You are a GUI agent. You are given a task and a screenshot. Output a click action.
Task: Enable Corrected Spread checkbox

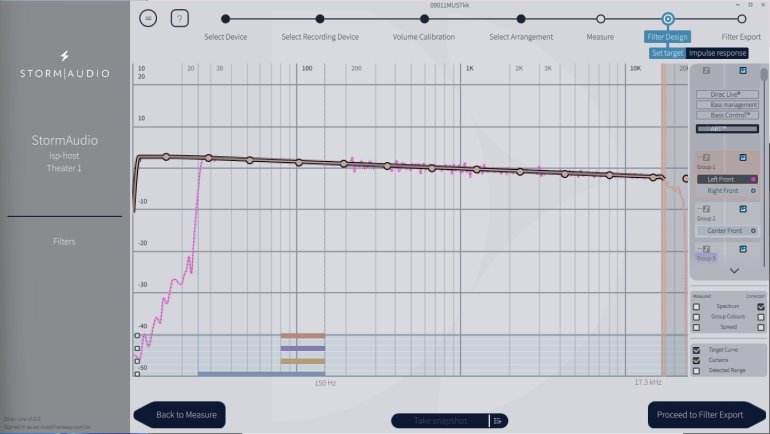point(761,327)
